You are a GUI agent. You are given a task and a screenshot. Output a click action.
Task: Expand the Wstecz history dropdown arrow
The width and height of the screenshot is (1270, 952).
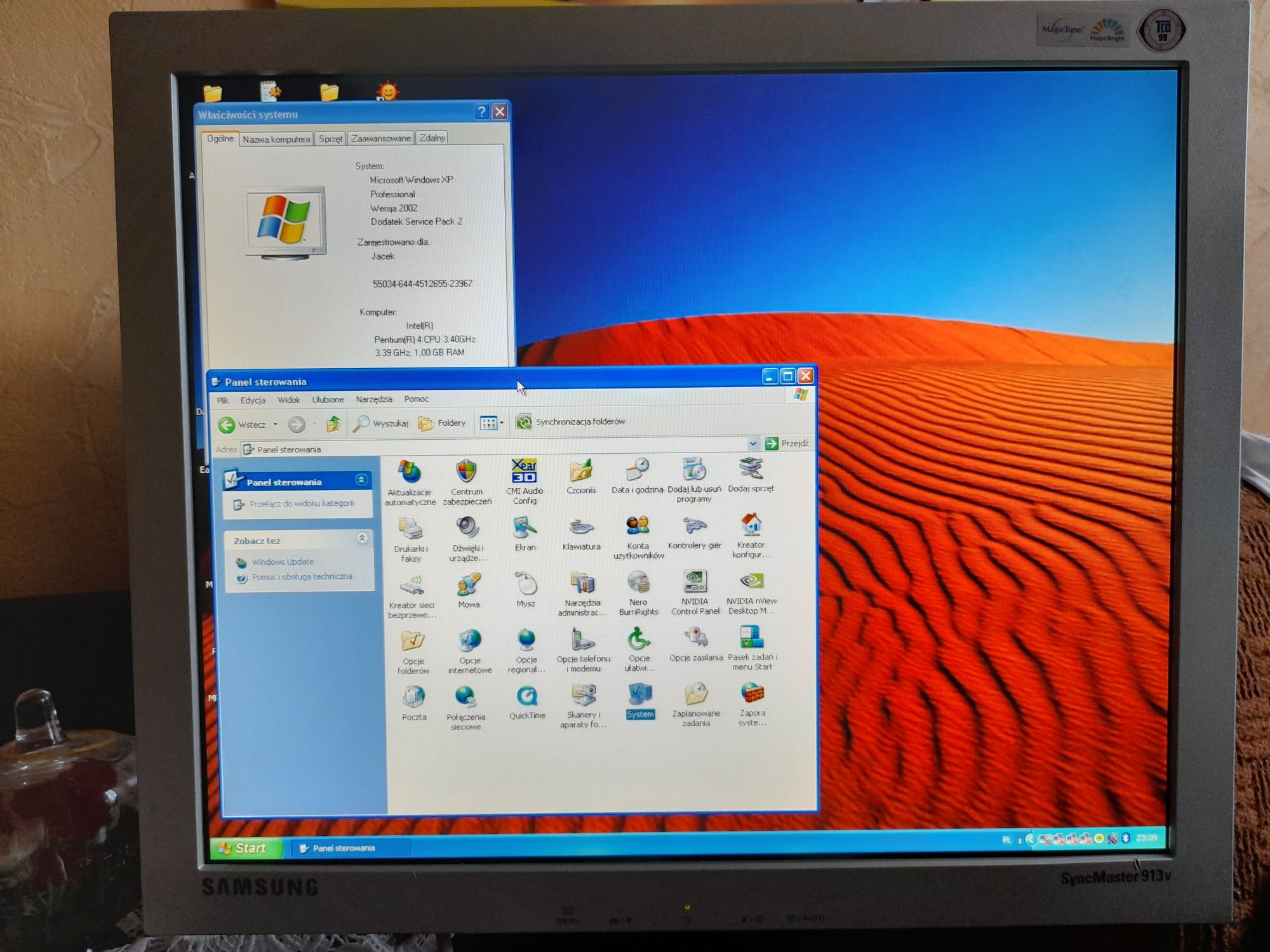pos(275,424)
